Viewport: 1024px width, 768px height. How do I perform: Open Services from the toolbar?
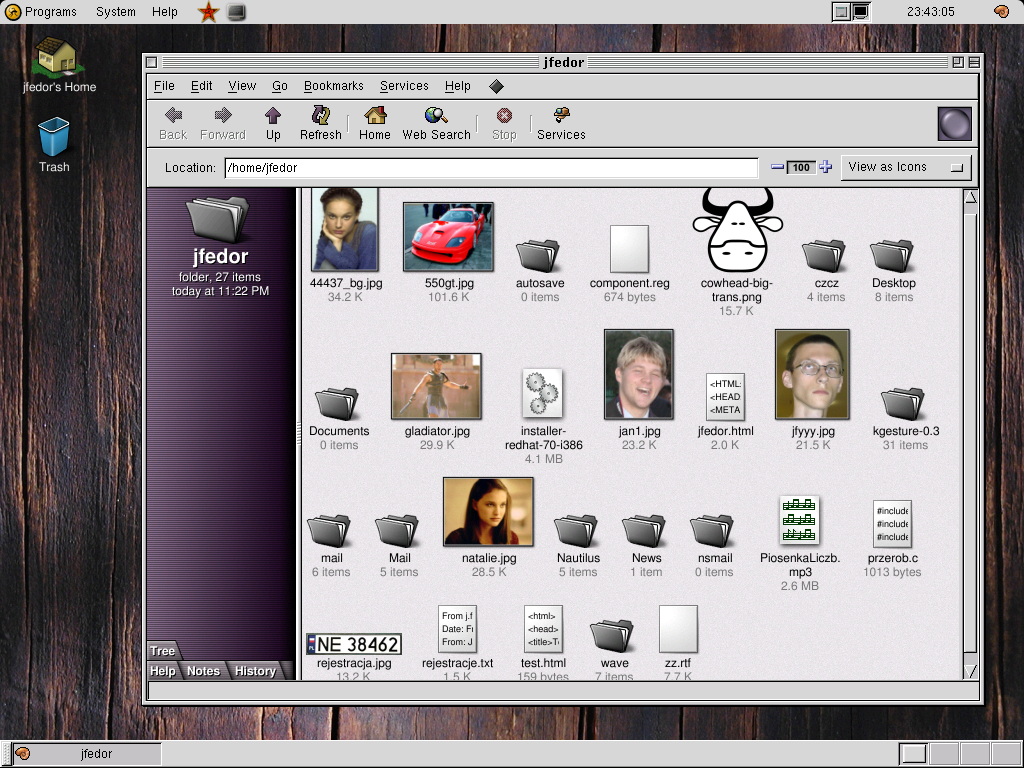560,122
